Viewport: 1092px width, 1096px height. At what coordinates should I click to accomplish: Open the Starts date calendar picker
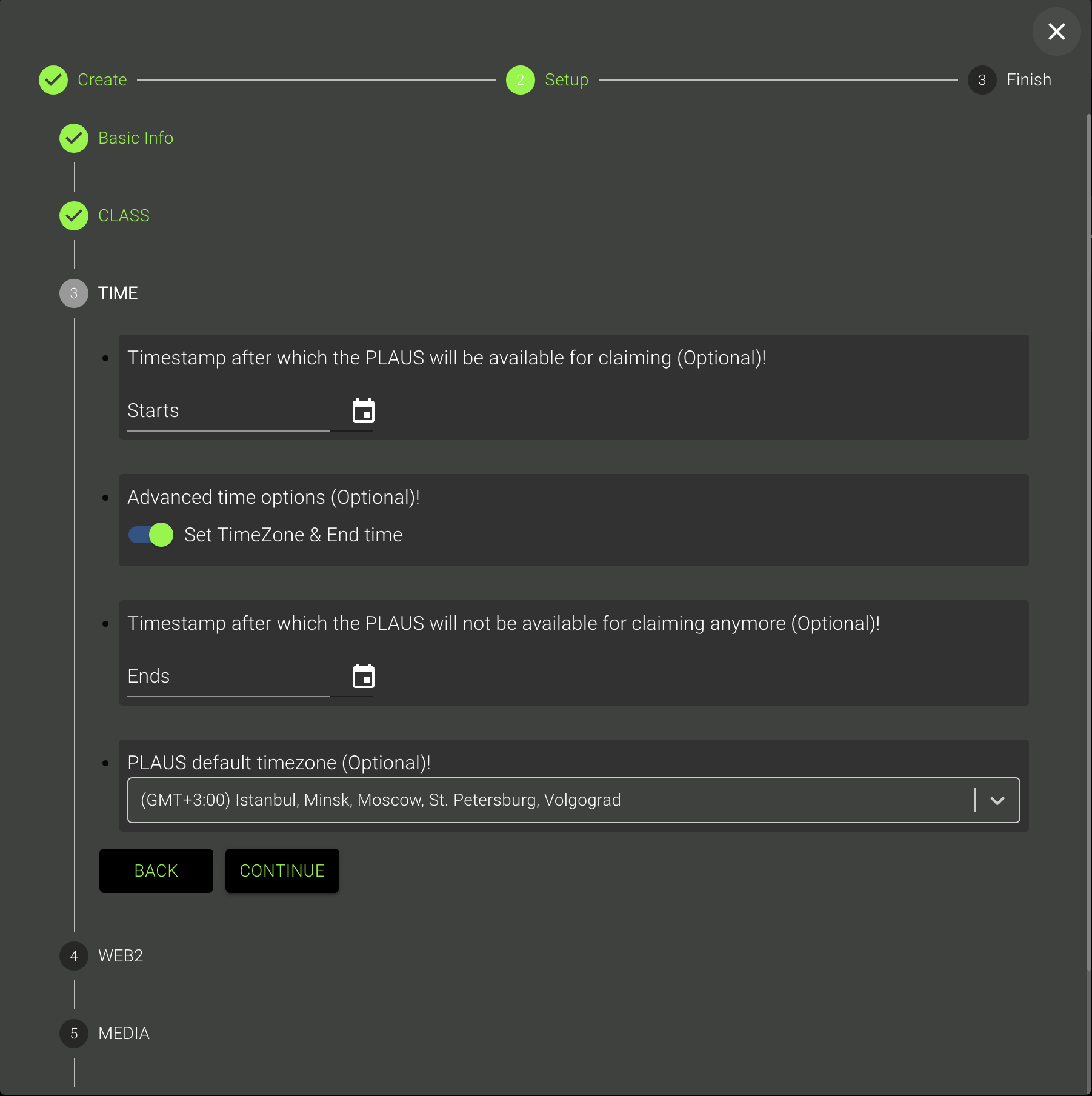(364, 411)
